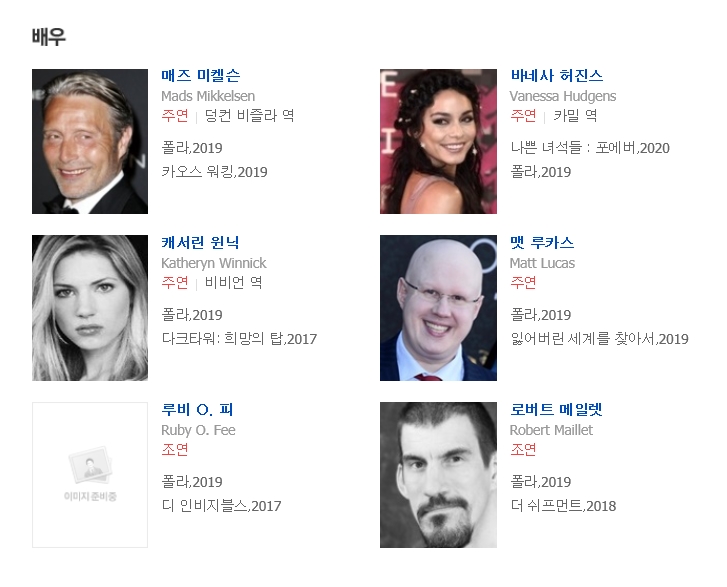Select the 맷 루카스 name link
The height and width of the screenshot is (587, 727).
tap(542, 242)
